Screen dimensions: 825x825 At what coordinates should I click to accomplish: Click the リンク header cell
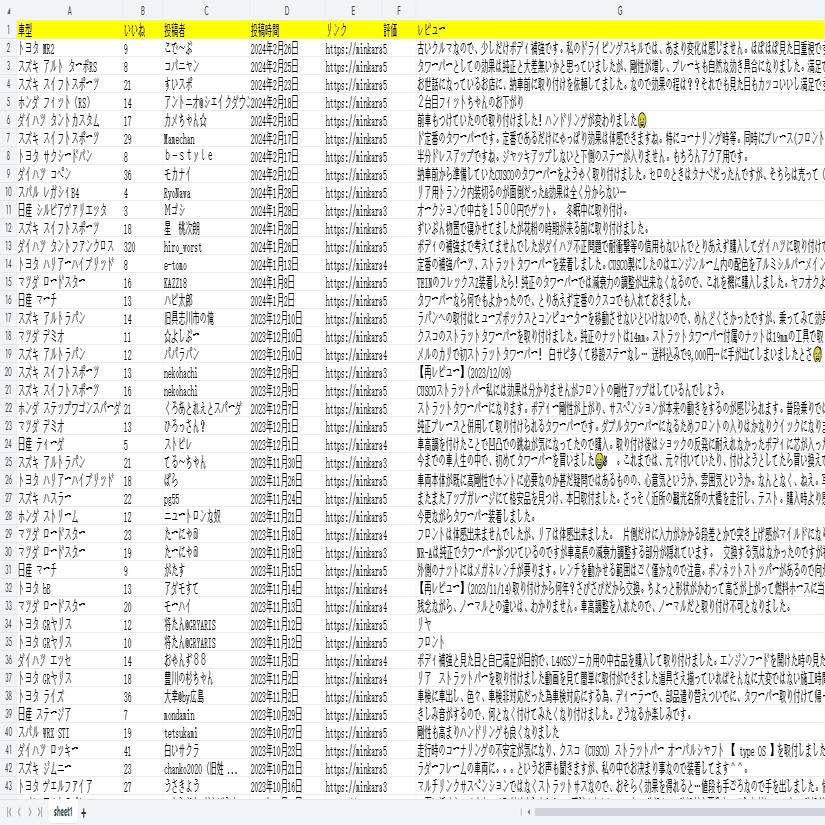pyautogui.click(x=353, y=30)
